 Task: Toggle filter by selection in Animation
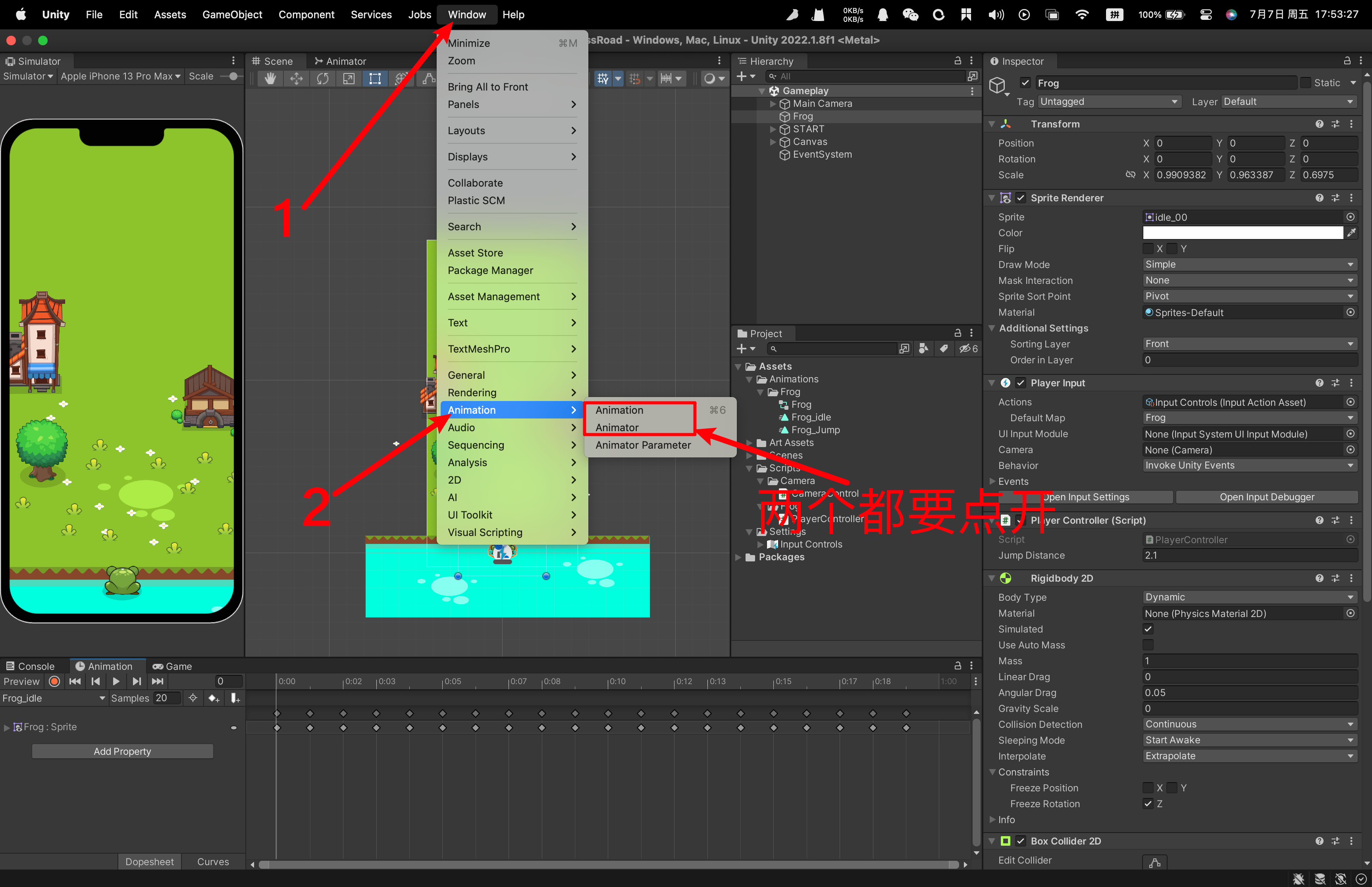coord(193,698)
